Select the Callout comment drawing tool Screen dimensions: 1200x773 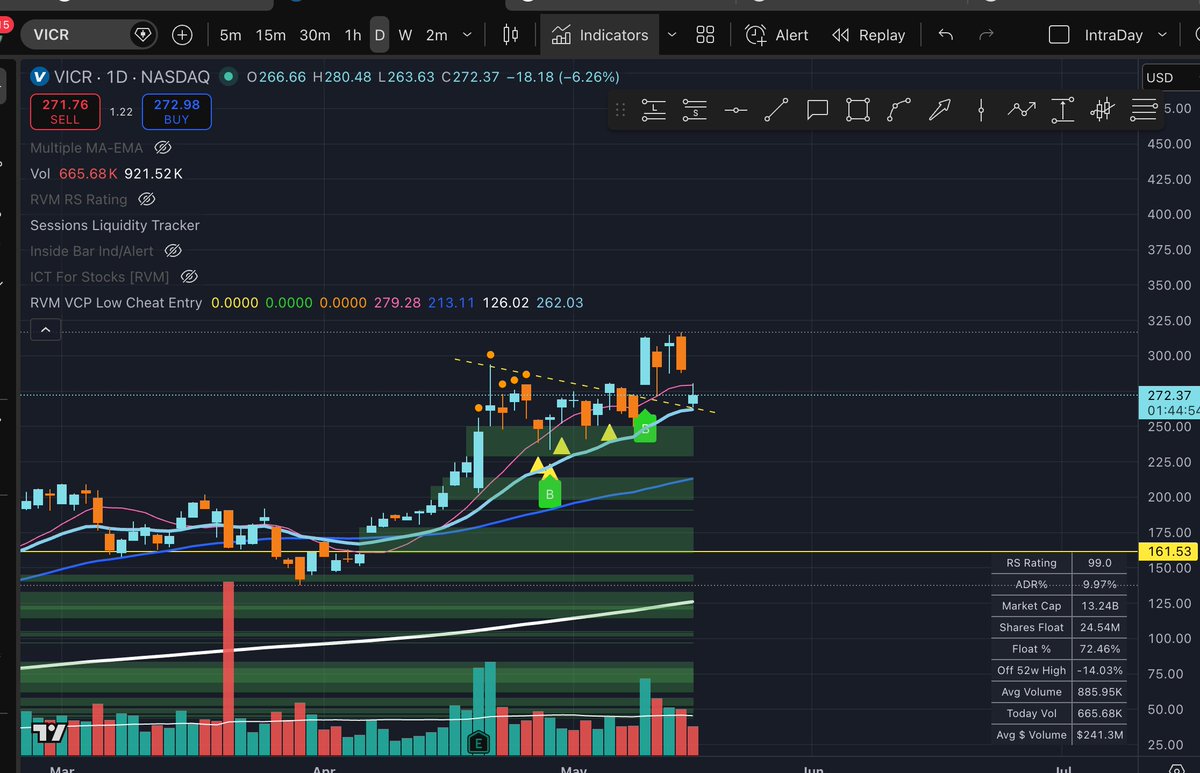[x=817, y=110]
